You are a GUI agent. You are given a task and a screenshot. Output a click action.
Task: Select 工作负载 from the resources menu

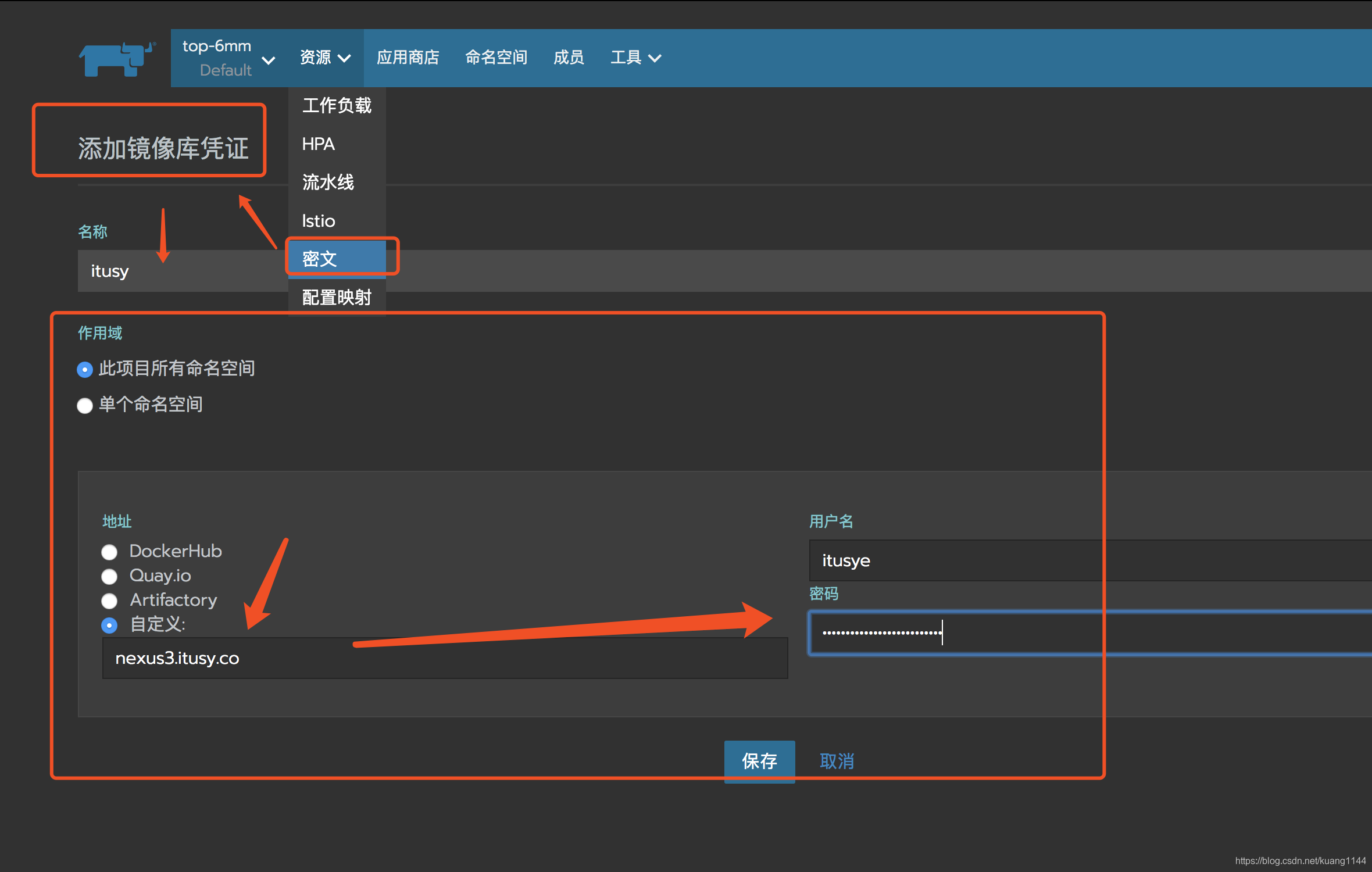pyautogui.click(x=337, y=105)
